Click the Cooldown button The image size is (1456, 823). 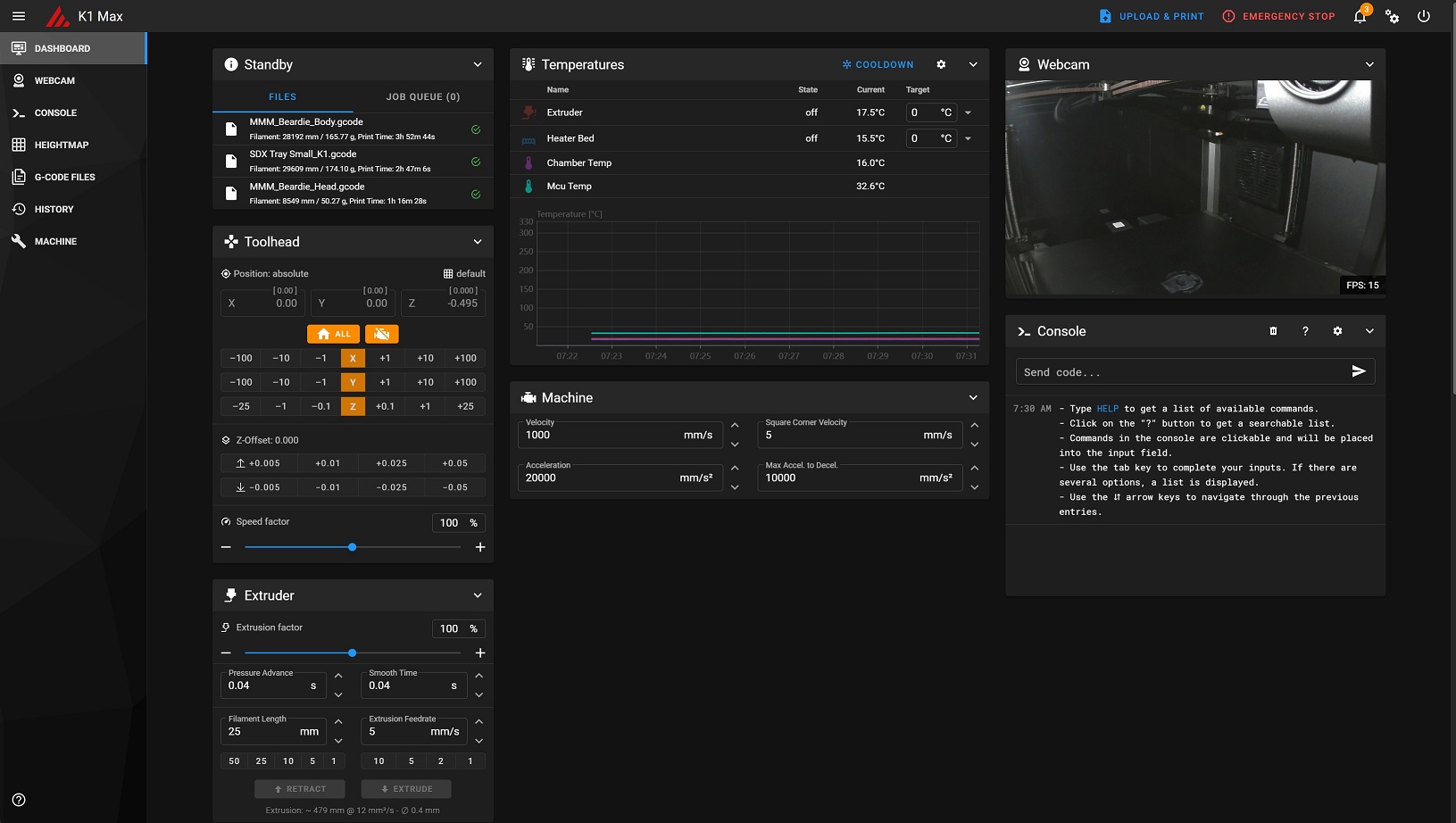[x=878, y=64]
